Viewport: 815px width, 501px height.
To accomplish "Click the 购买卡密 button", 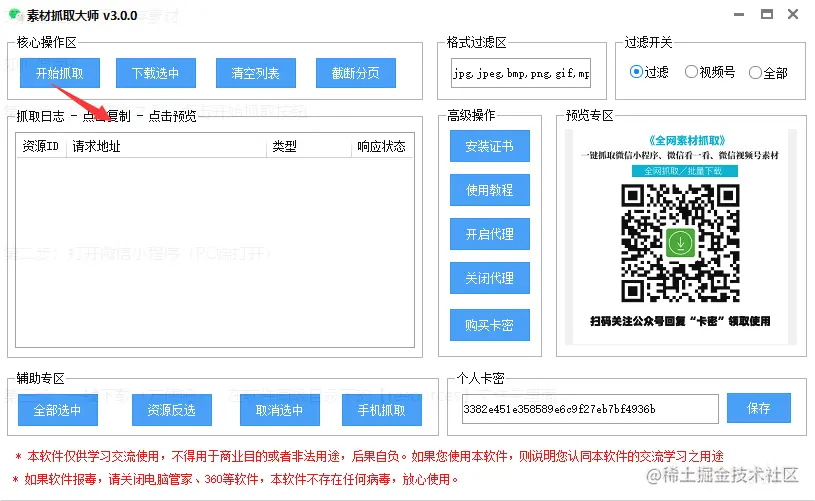I will coord(490,325).
